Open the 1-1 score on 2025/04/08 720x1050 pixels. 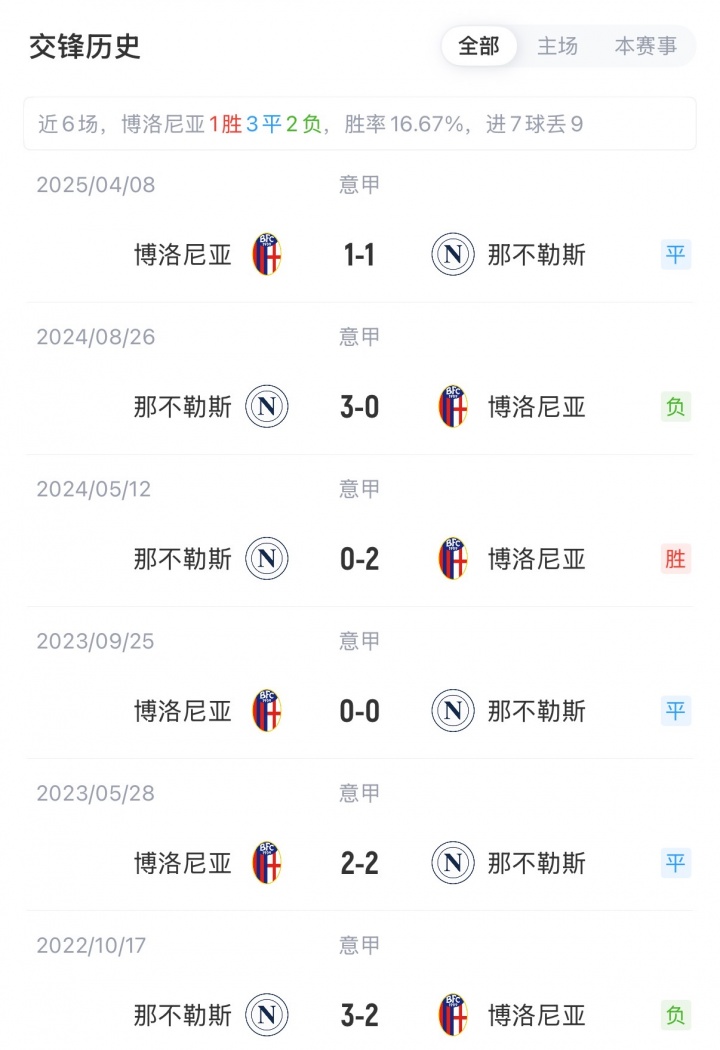pos(359,255)
